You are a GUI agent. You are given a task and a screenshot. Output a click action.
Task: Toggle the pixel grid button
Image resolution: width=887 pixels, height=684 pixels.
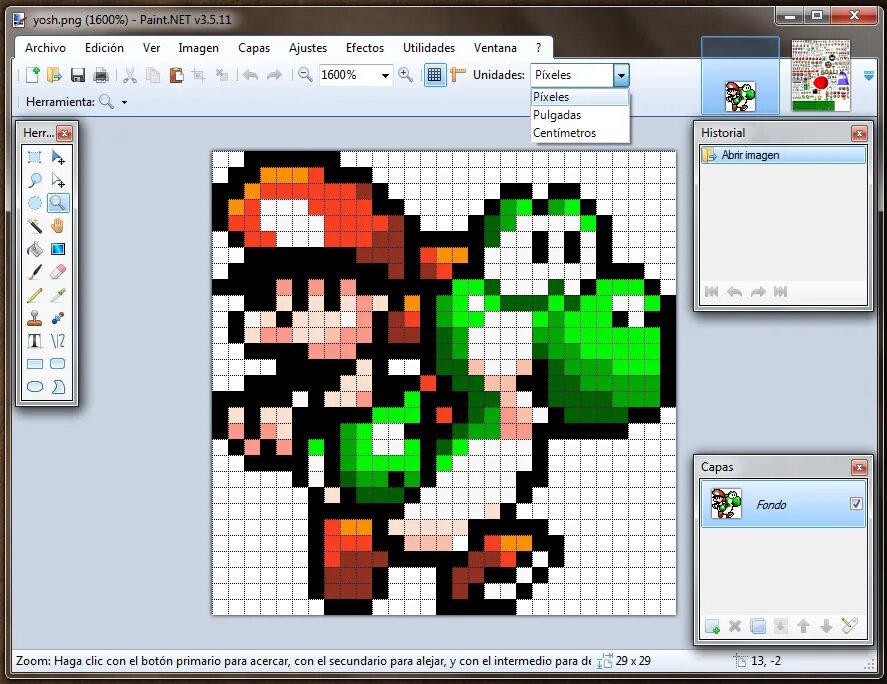[x=434, y=75]
